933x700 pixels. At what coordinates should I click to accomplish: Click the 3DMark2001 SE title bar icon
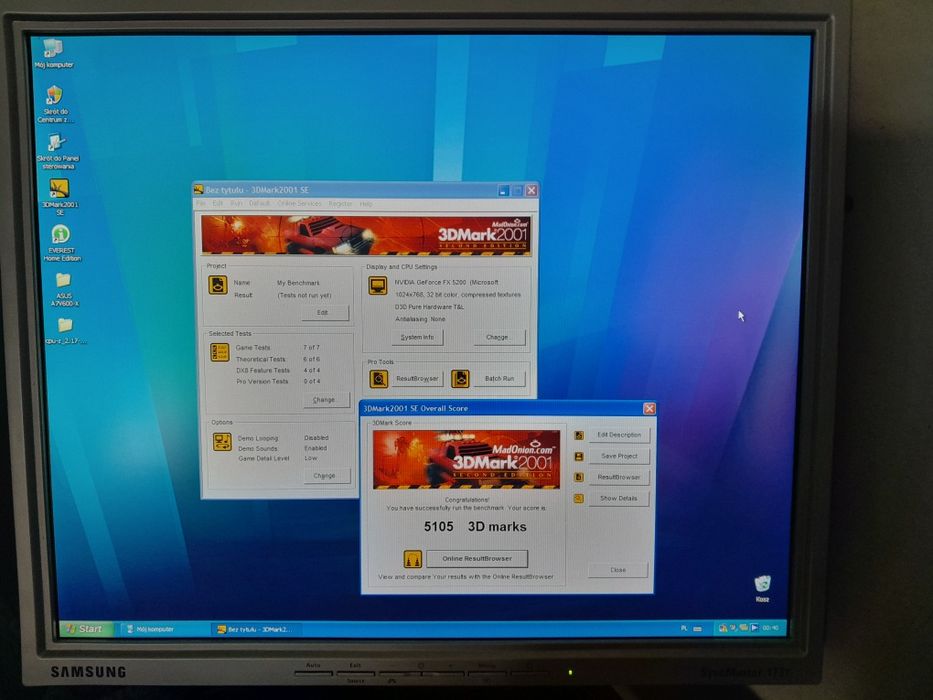pyautogui.click(x=198, y=190)
